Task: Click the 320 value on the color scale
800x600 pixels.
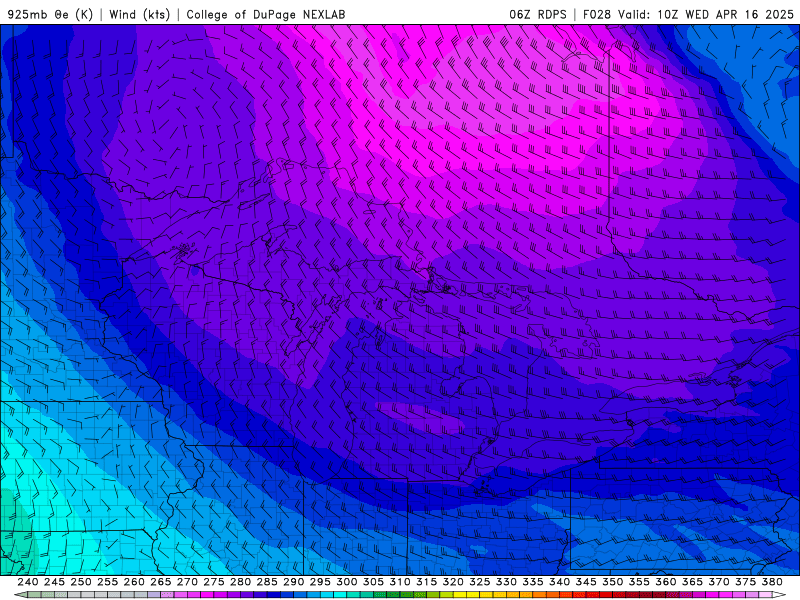Action: pyautogui.click(x=453, y=582)
